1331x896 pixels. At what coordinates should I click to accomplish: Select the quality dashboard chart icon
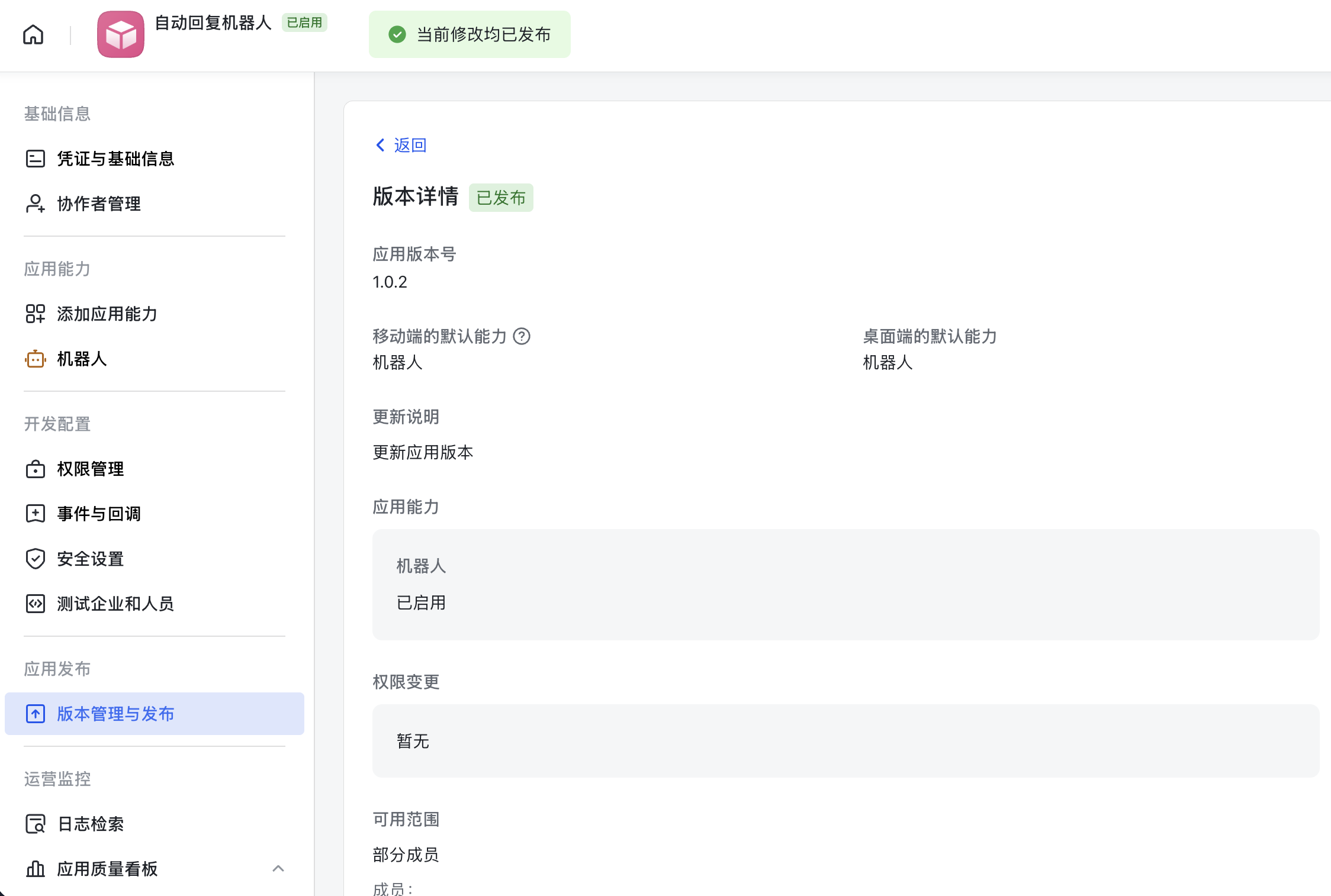36,869
